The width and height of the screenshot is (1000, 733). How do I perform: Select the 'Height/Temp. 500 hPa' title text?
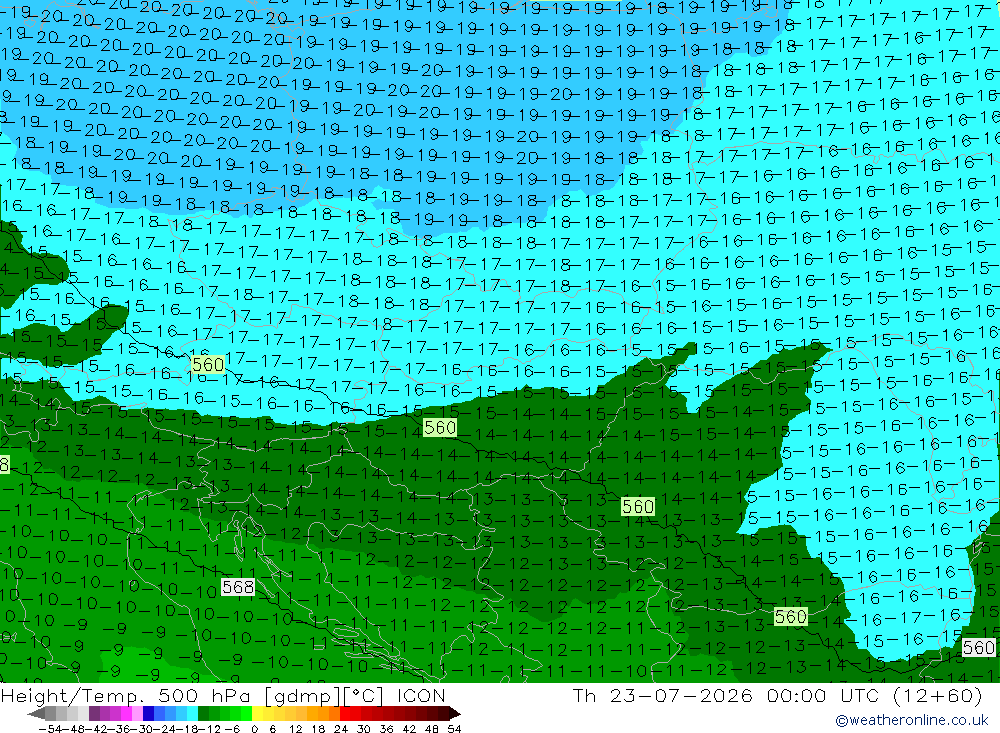click(126, 695)
